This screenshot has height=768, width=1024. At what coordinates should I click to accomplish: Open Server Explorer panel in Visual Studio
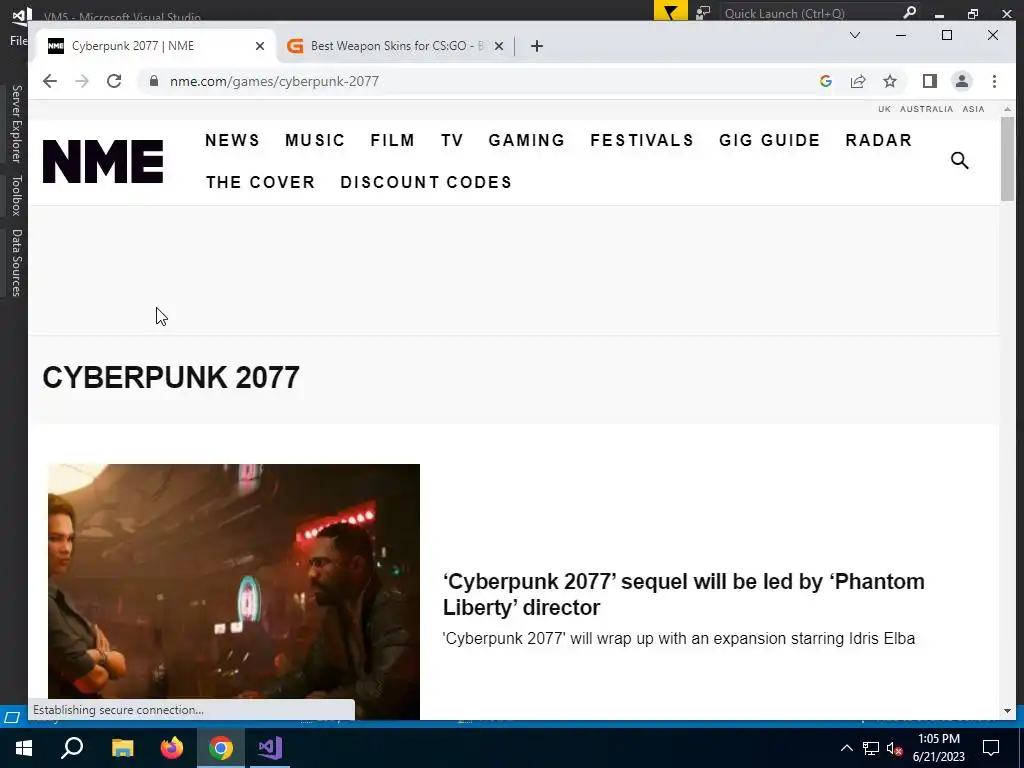coord(16,123)
